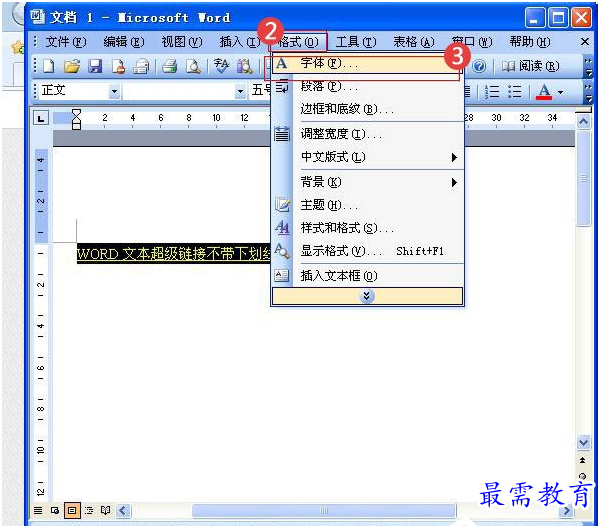Open Word Help question mark icon
The width and height of the screenshot is (601, 526).
click(x=479, y=66)
